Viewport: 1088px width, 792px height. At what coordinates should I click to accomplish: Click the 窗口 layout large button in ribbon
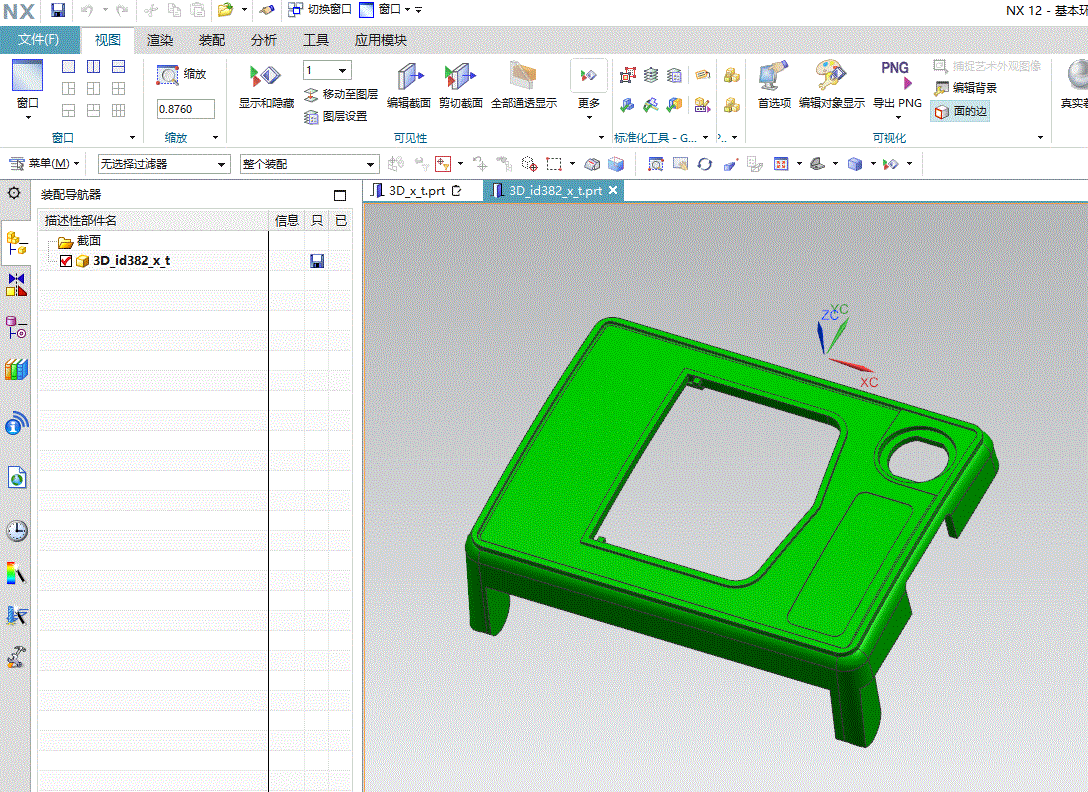click(x=28, y=89)
